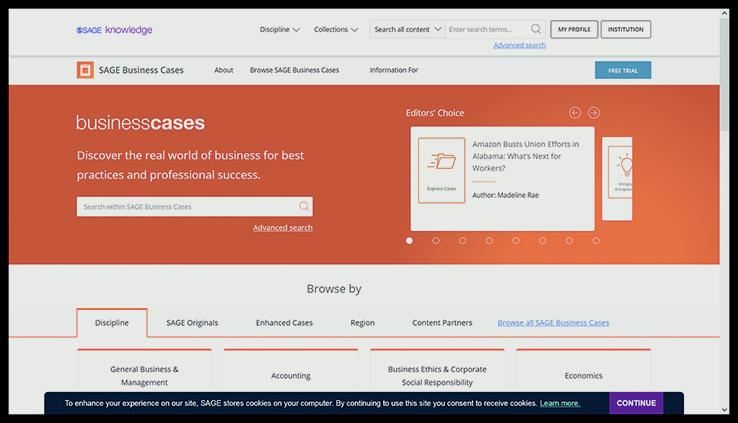Click Advanced search below the Business Cases search
This screenshot has width=738, height=423.
(x=282, y=228)
